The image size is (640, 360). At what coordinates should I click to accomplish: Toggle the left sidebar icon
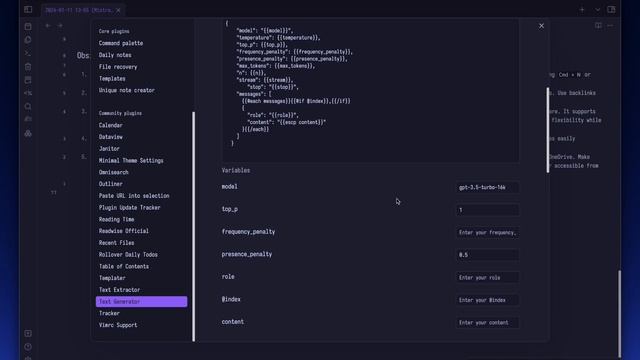(x=28, y=9)
